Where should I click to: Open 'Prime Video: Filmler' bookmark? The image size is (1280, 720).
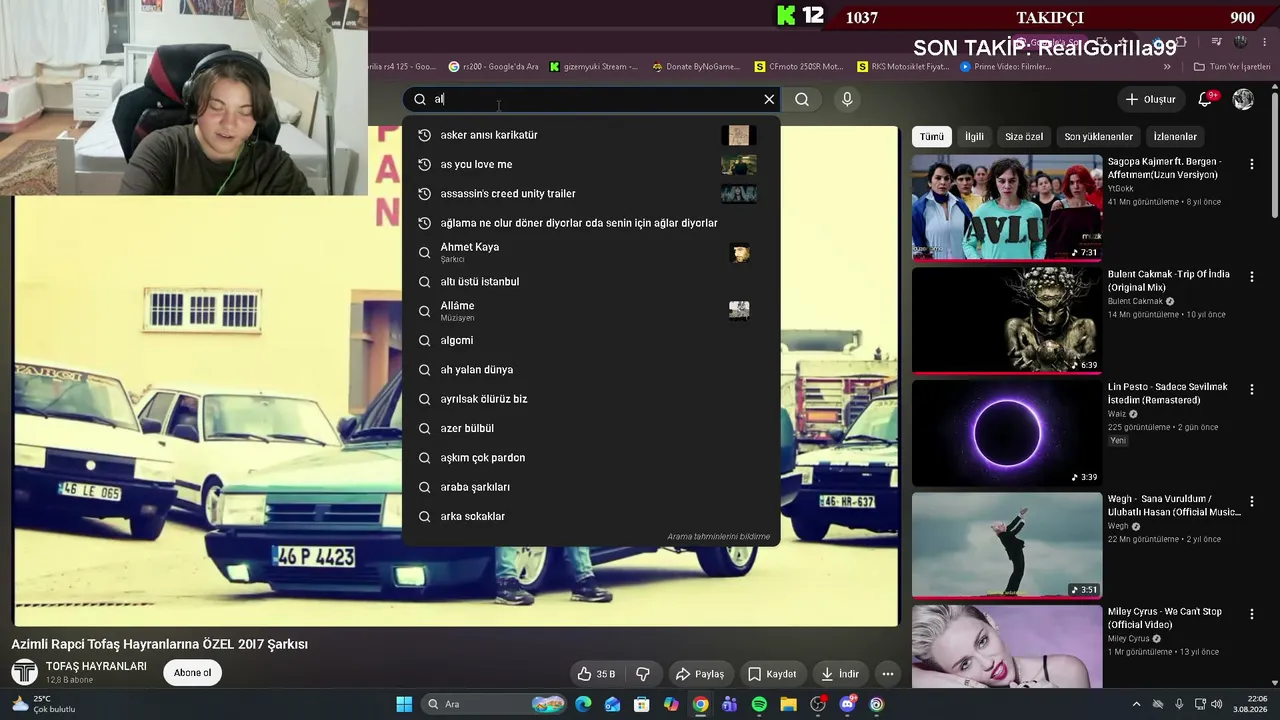pos(1005,67)
